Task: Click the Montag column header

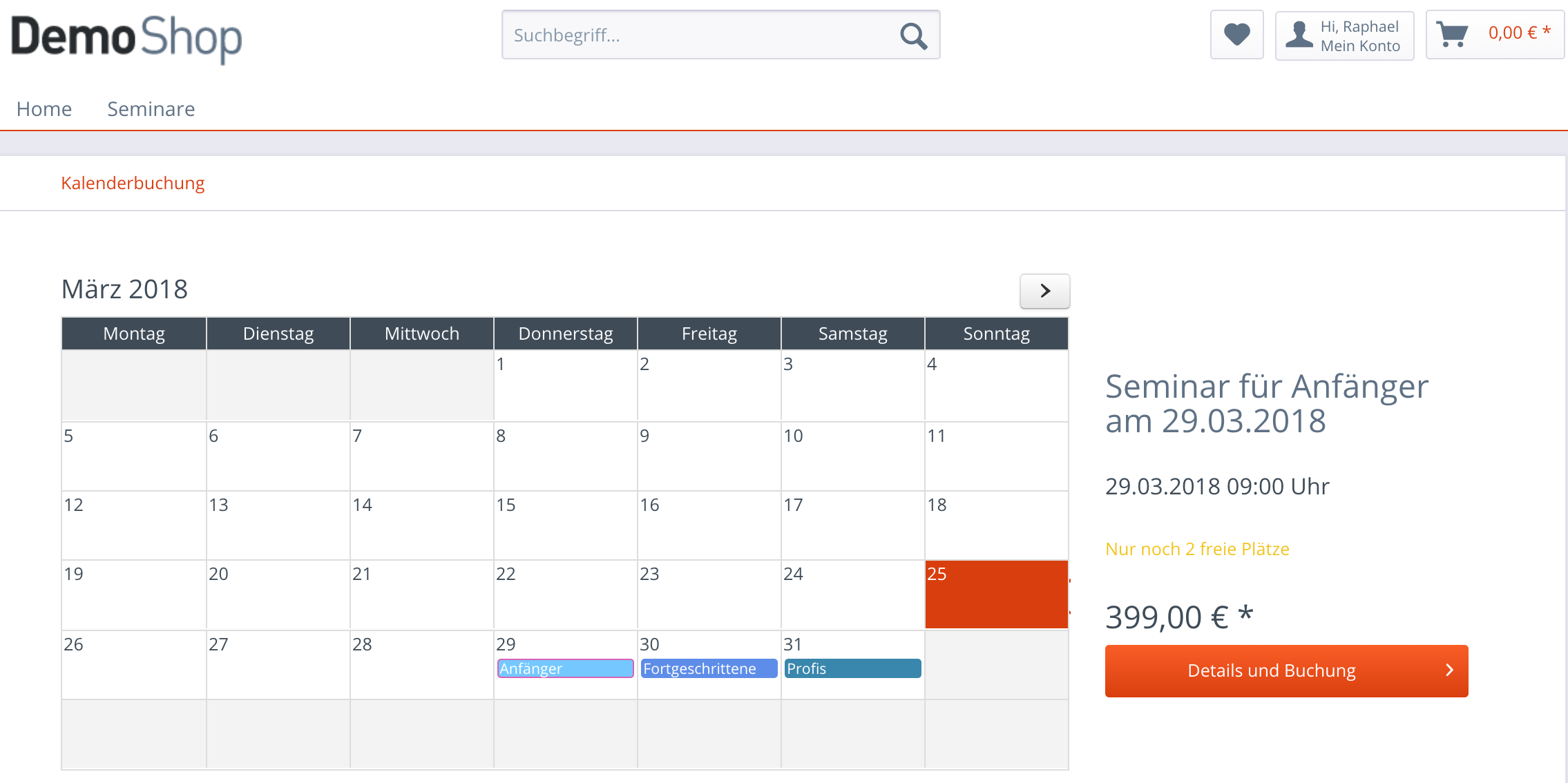Action: 134,333
